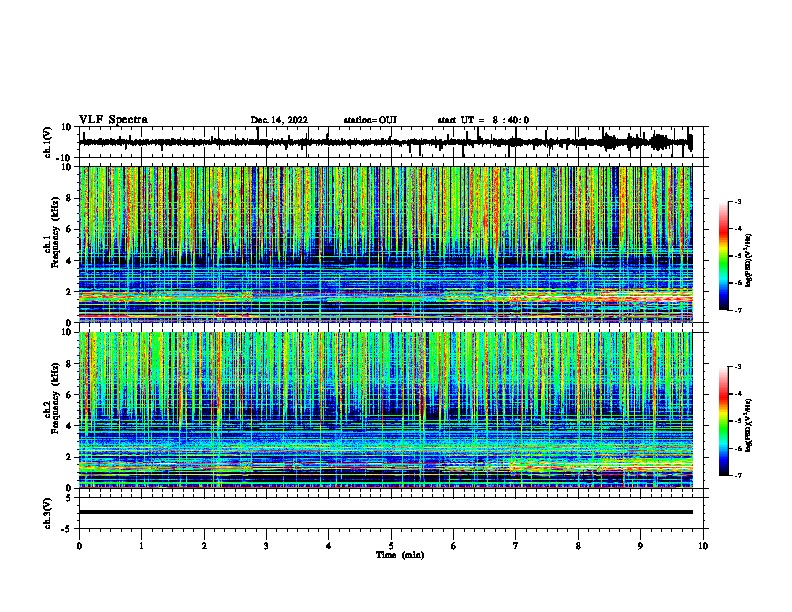Click the "-4" label on the ch.2 colorbar
Viewport: 792px width, 612px height.
click(737, 394)
